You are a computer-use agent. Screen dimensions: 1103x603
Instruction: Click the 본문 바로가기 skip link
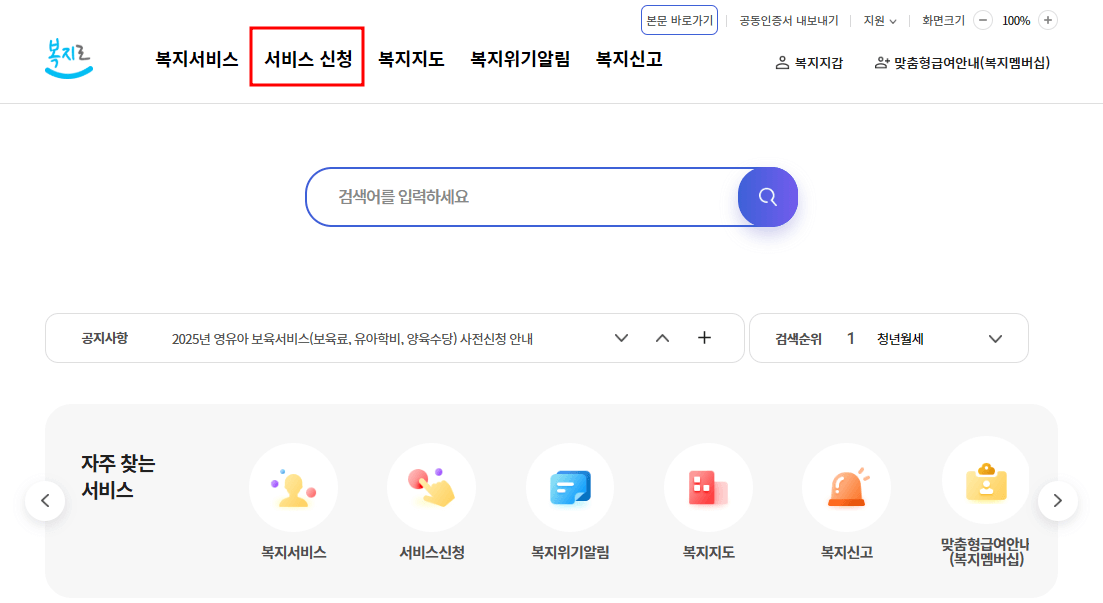679,19
